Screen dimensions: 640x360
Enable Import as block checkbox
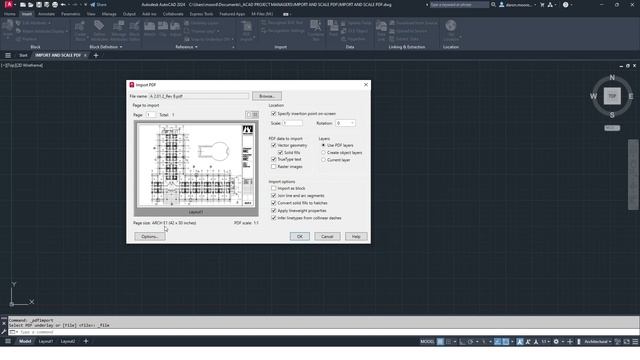point(274,188)
